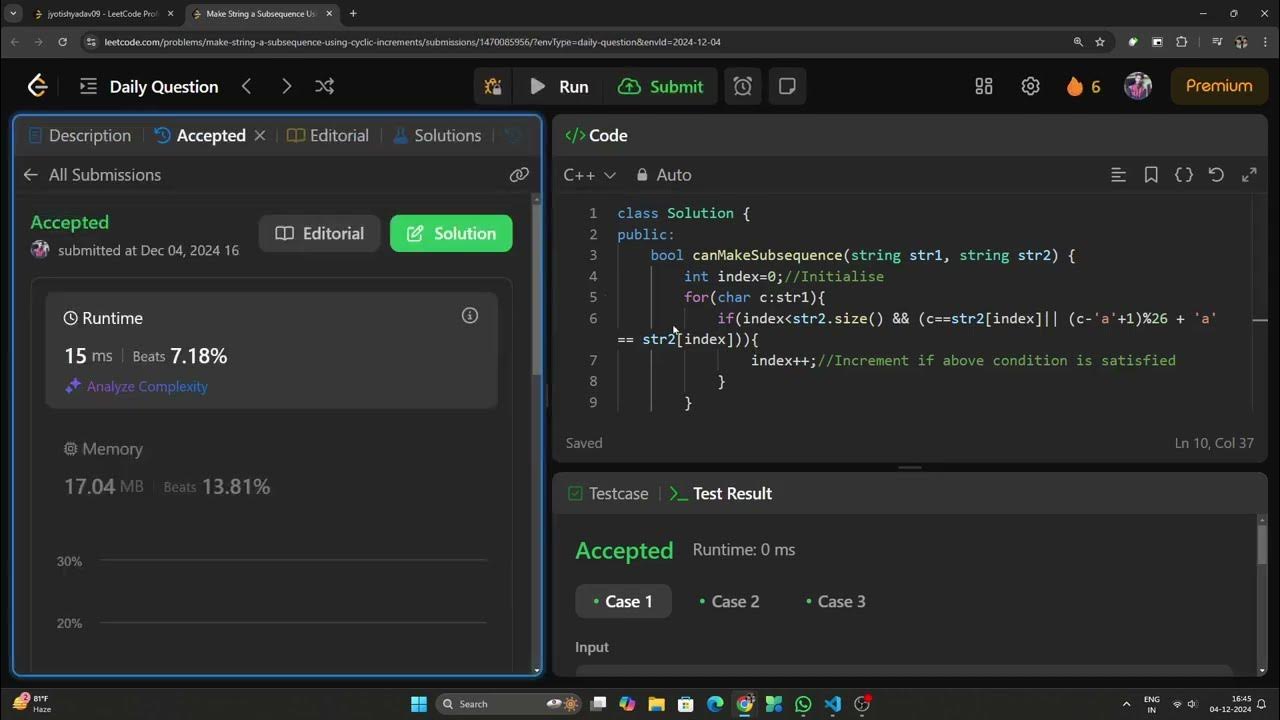Image resolution: width=1280 pixels, height=720 pixels.
Task: Click the Test Result panel scrollbar
Action: (x=1261, y=545)
